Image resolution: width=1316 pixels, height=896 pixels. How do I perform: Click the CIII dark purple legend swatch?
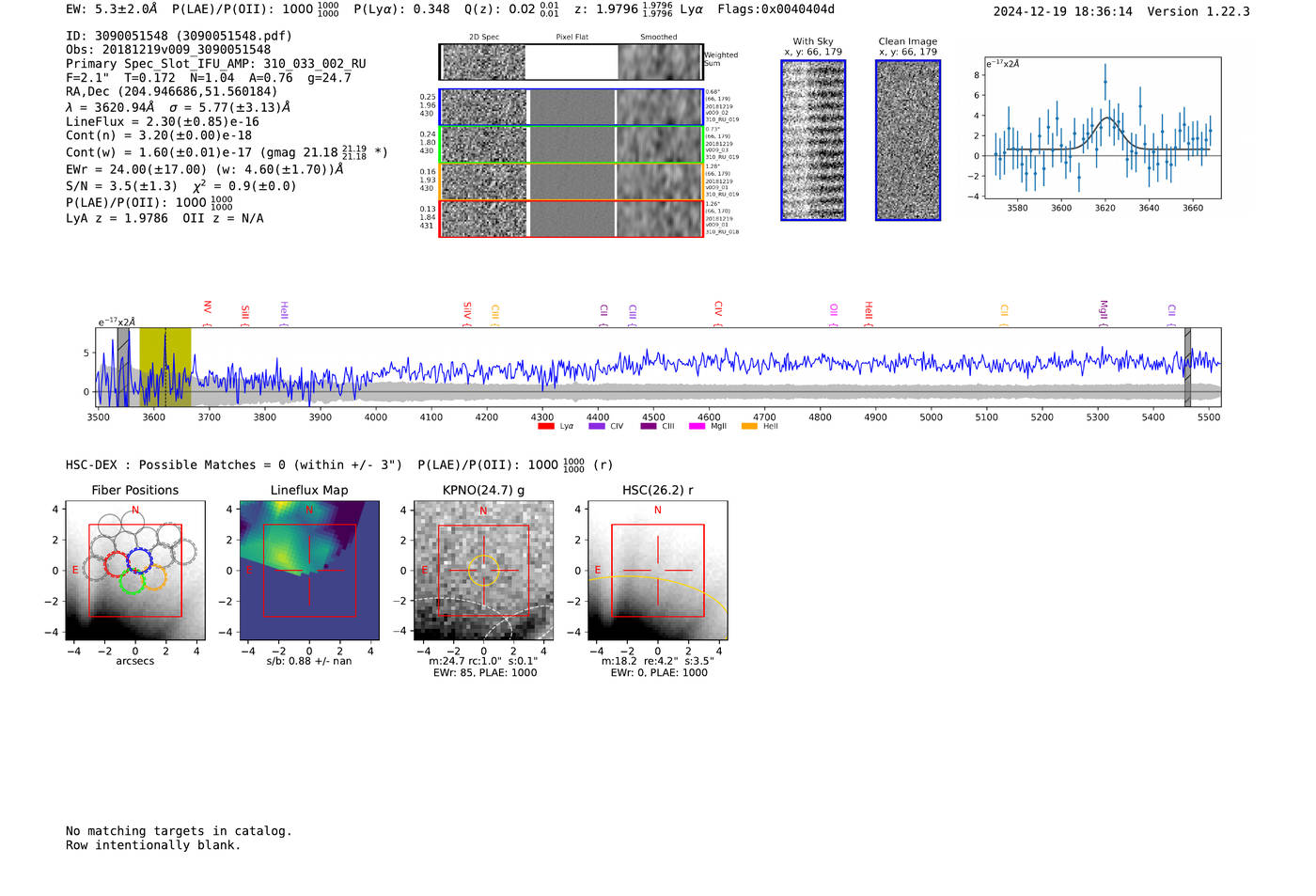(649, 427)
